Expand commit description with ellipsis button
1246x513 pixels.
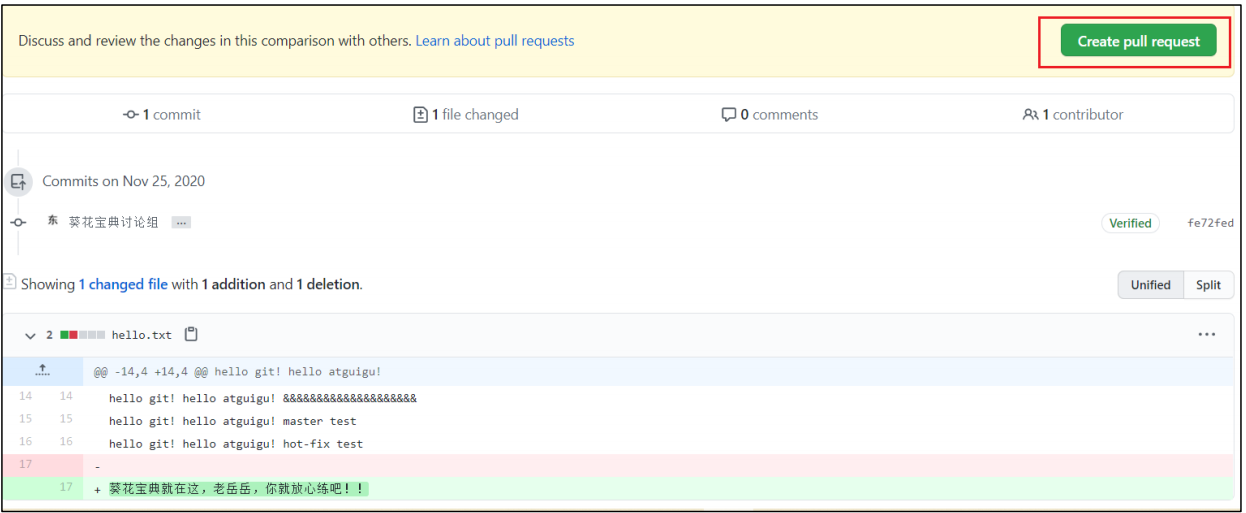click(181, 222)
